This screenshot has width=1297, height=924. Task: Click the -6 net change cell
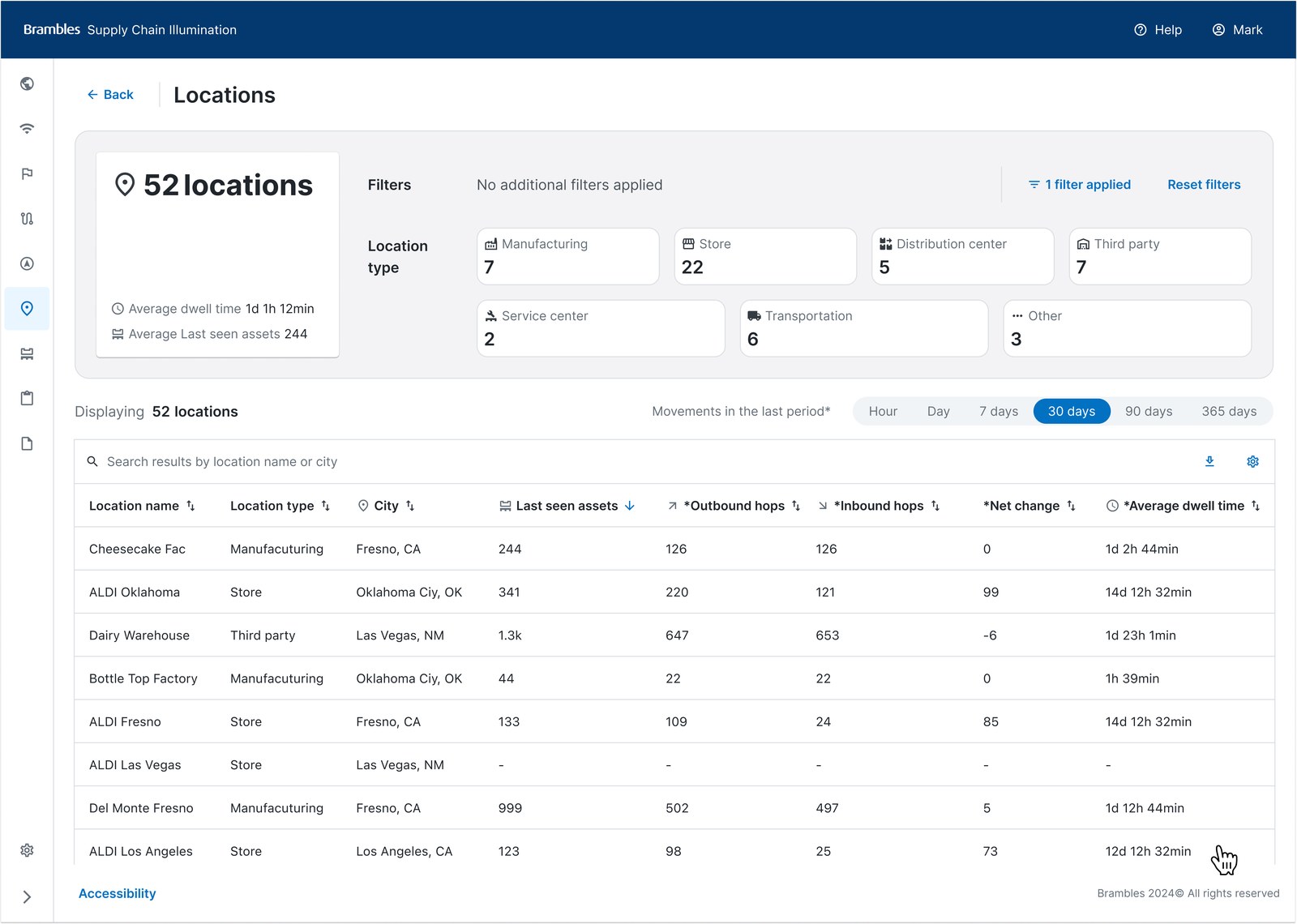990,635
